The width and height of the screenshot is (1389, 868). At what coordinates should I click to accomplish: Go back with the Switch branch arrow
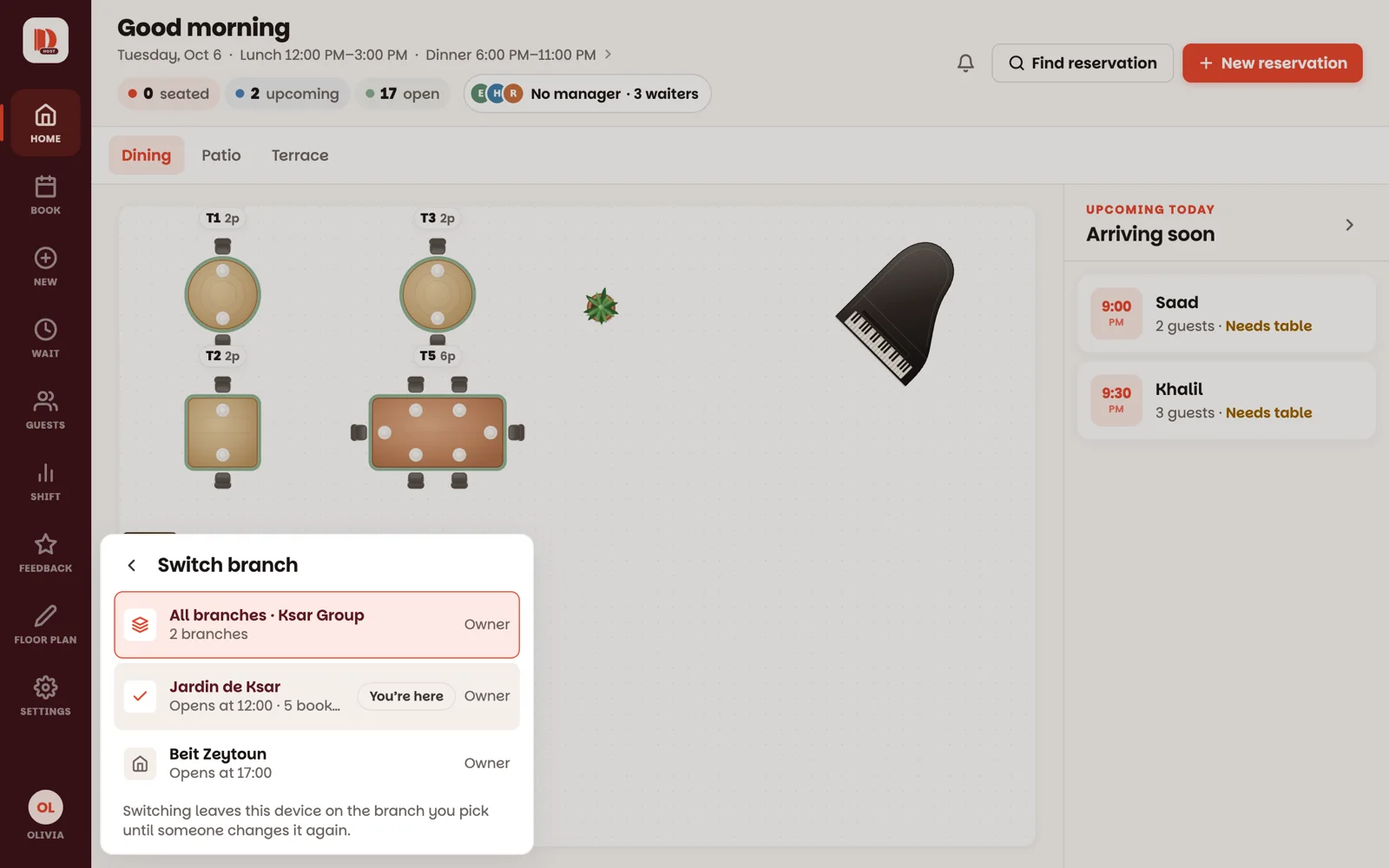pos(132,565)
